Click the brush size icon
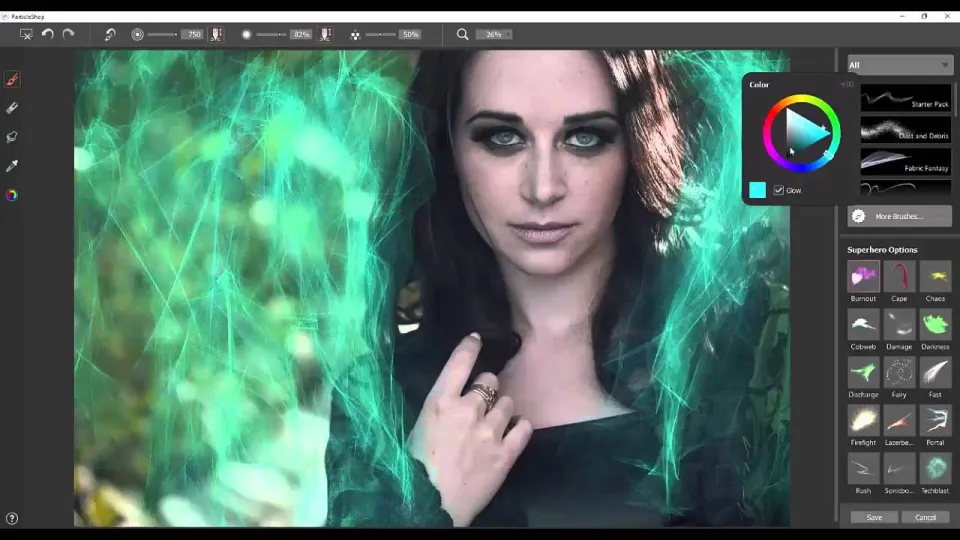 (137, 34)
